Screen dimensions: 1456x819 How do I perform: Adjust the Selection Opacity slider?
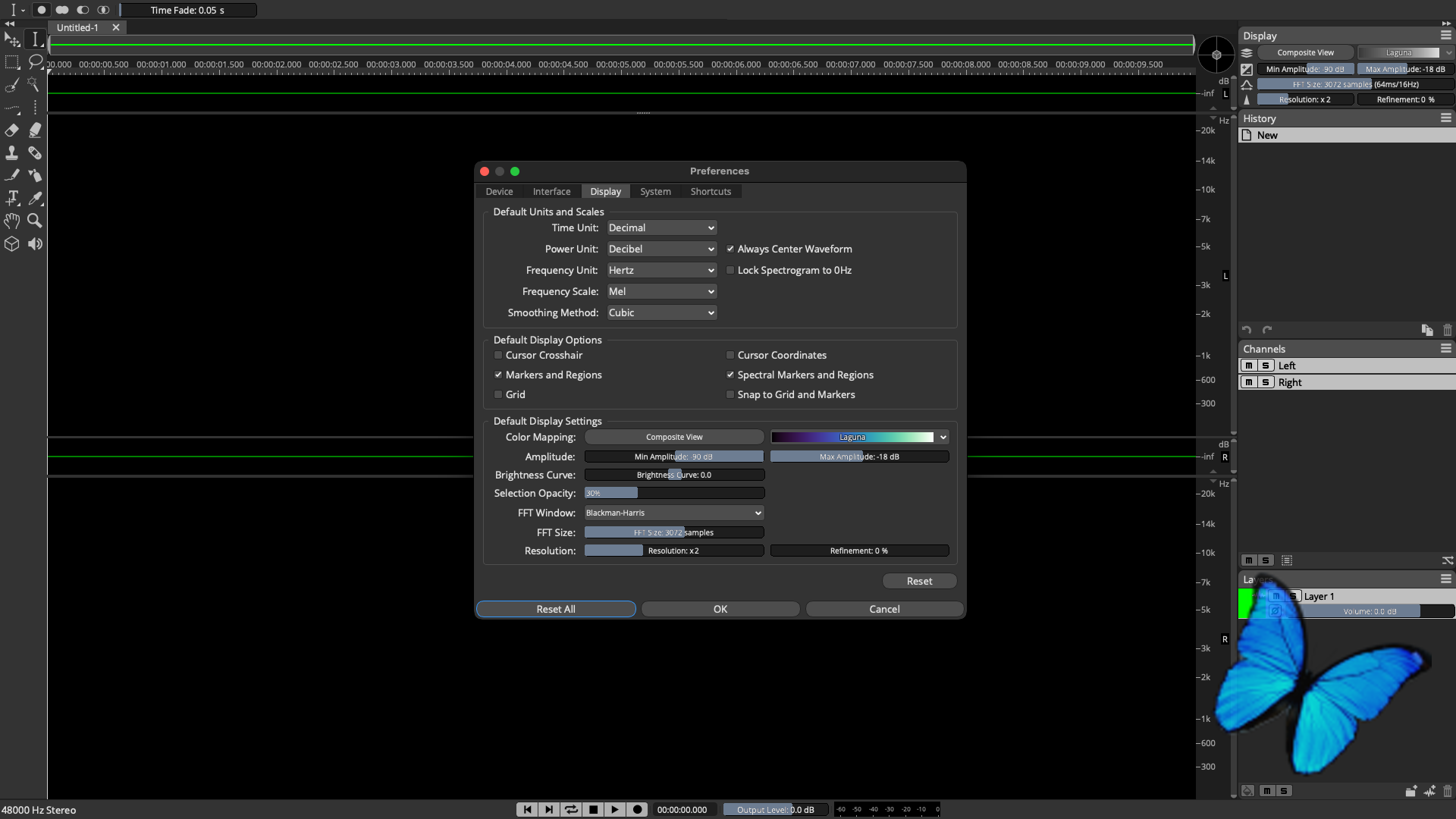tap(674, 493)
